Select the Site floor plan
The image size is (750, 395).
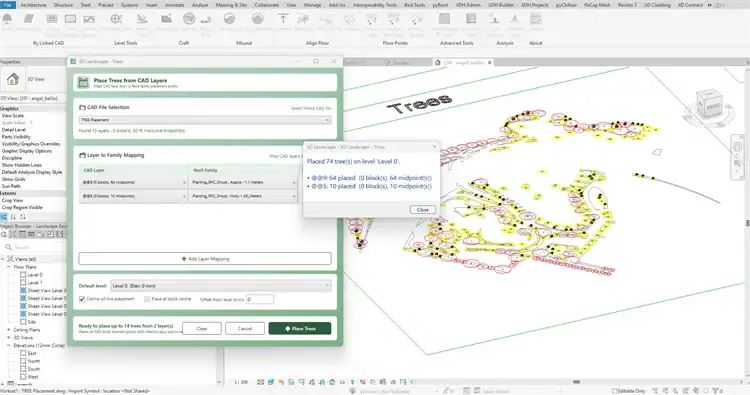[x=32, y=322]
